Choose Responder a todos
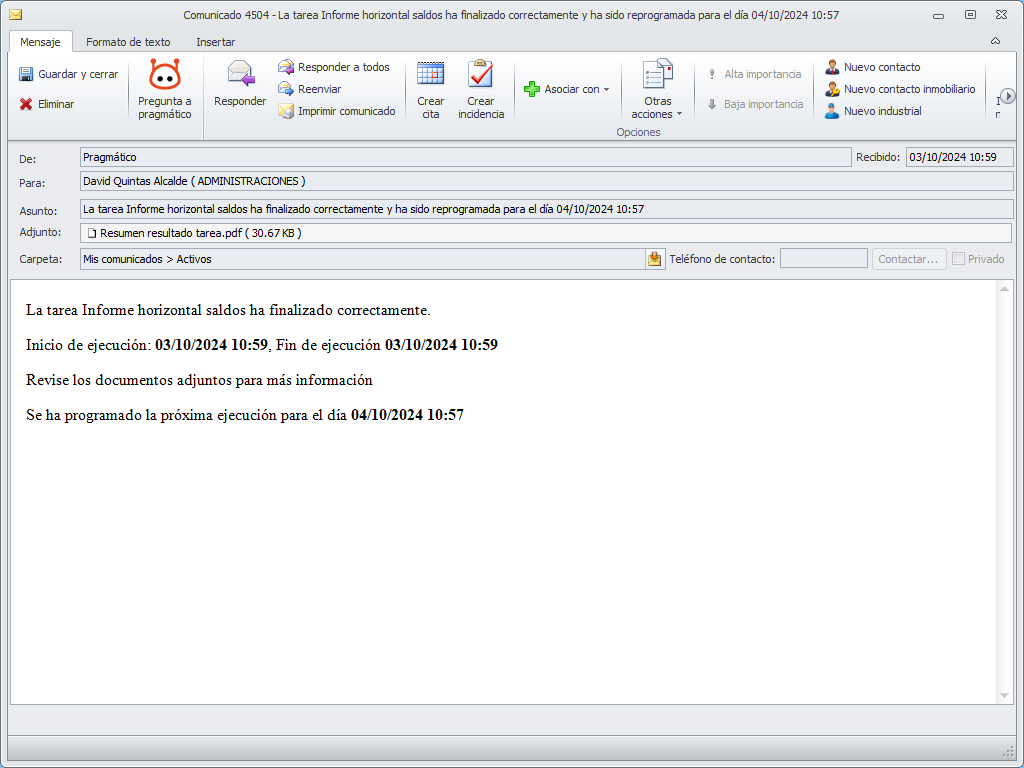 (334, 67)
